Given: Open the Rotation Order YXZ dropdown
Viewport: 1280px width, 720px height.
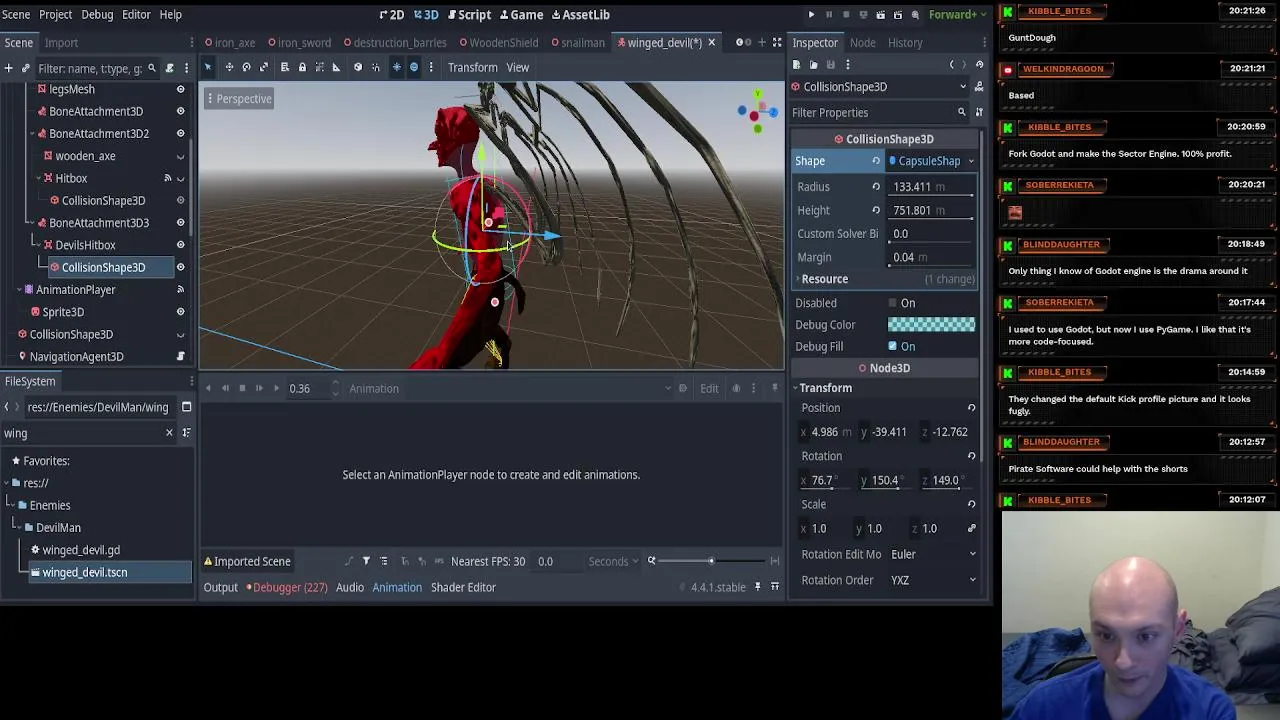Looking at the screenshot, I should point(932,580).
